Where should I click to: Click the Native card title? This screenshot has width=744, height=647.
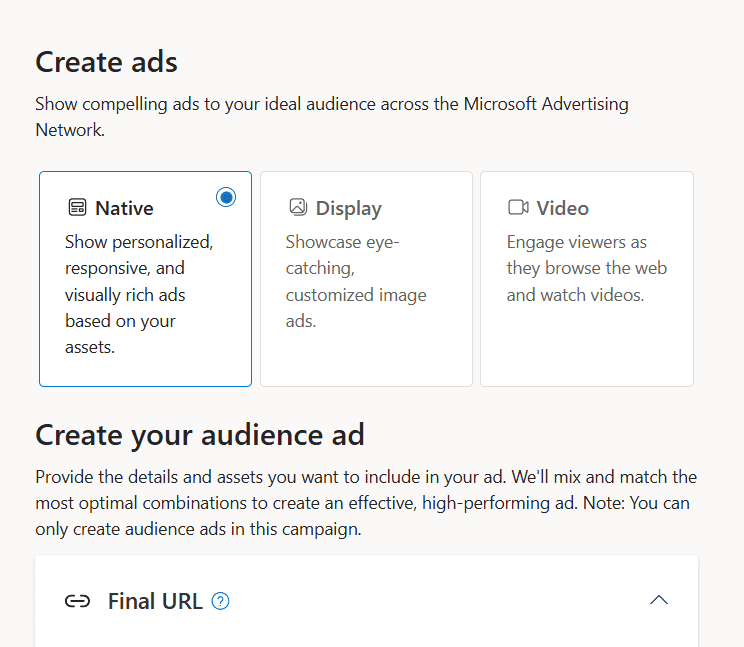(124, 208)
